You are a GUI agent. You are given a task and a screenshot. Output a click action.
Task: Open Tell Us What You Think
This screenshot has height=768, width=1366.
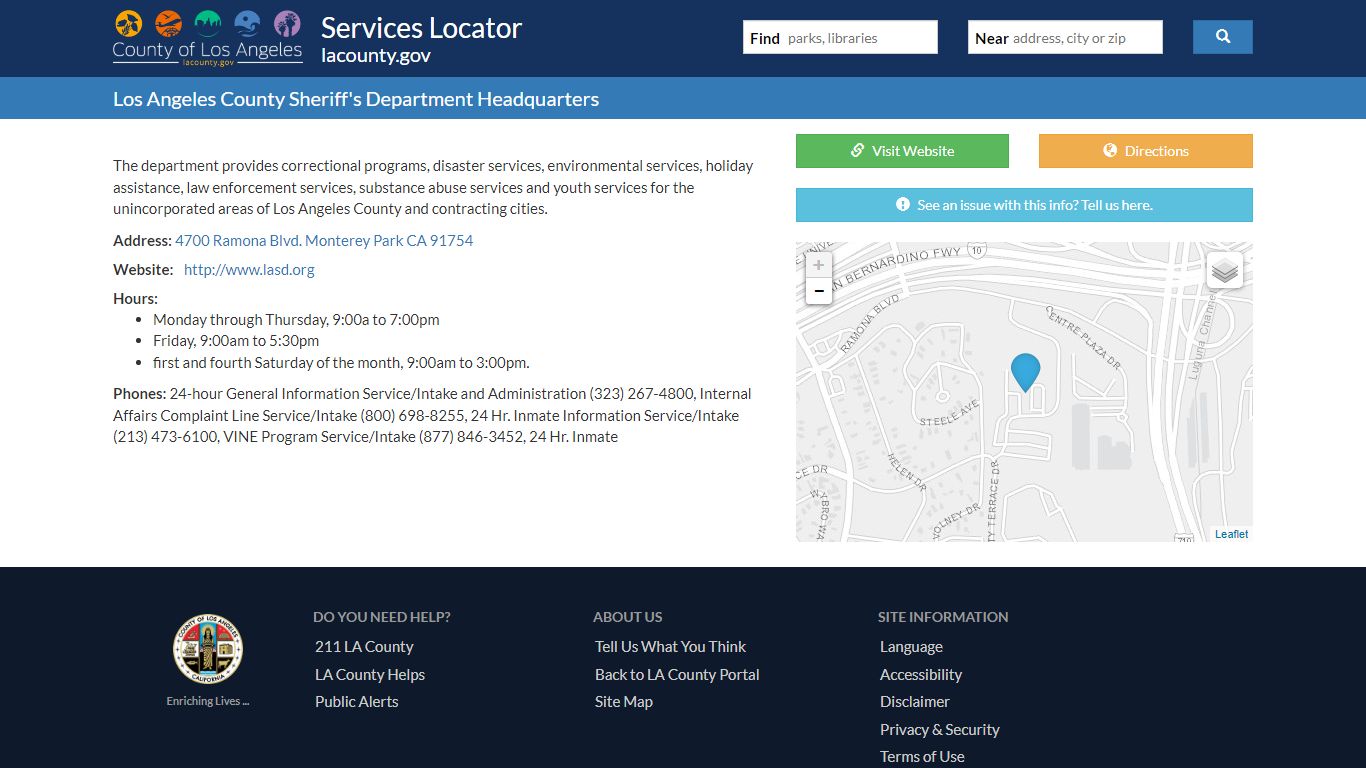670,647
